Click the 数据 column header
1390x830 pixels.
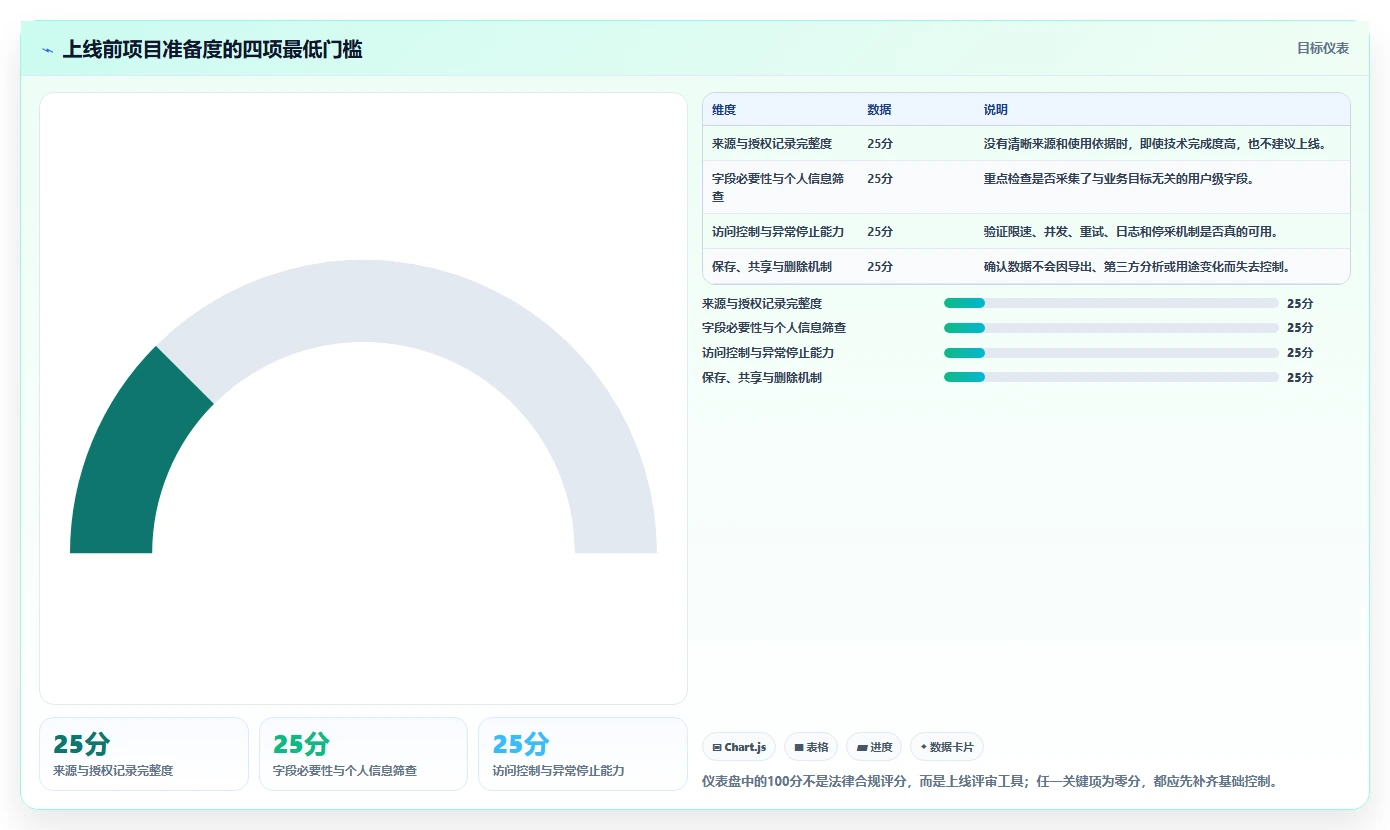879,110
